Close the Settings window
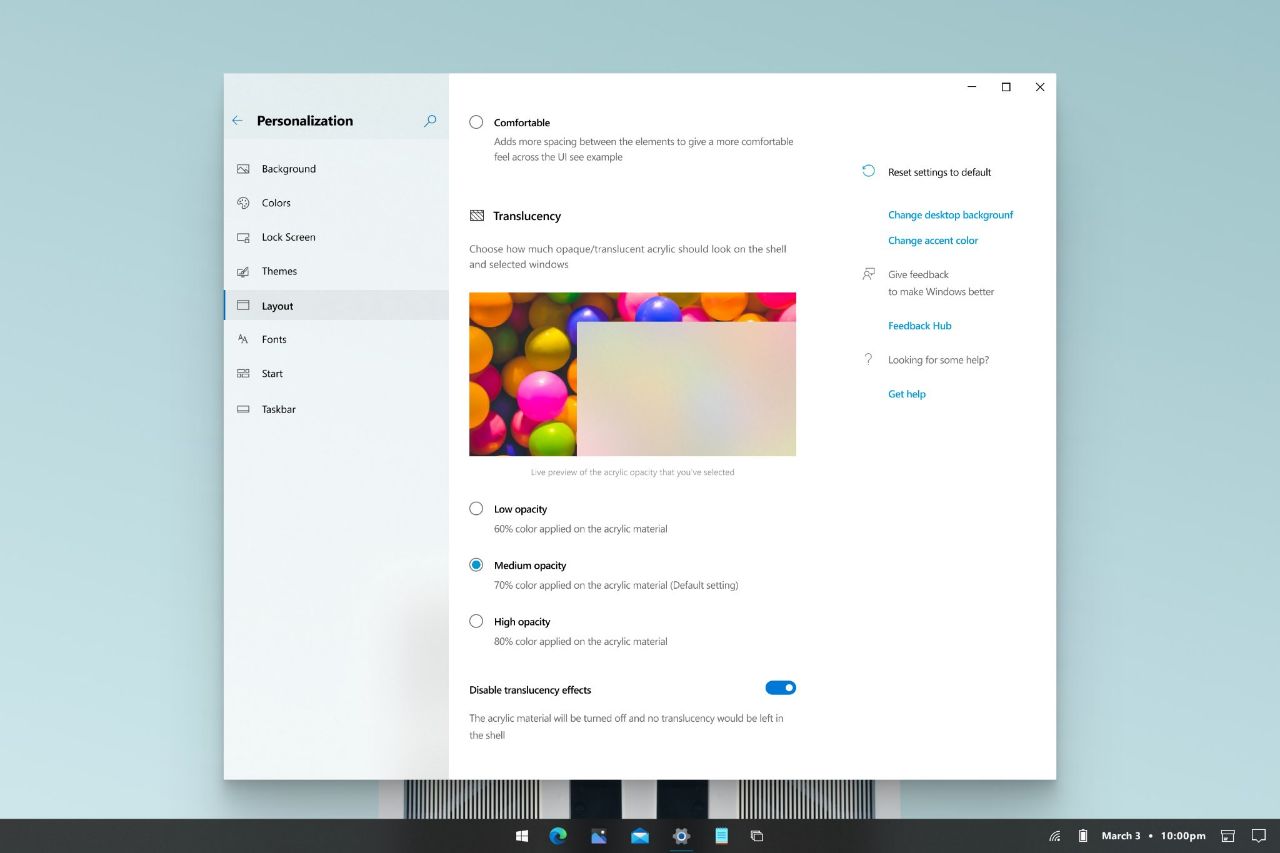 (1040, 87)
